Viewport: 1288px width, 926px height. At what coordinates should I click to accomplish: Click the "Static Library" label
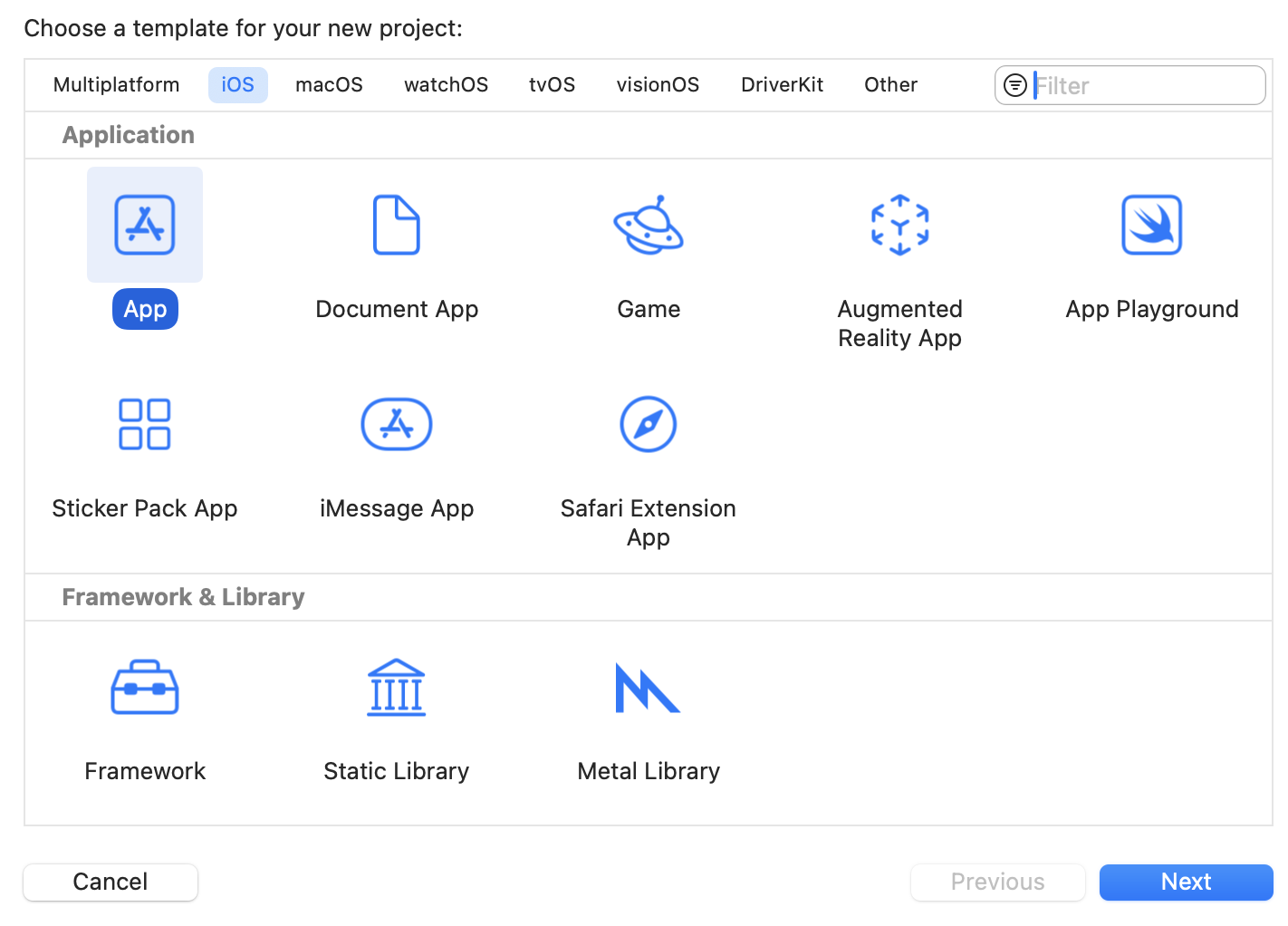[397, 771]
